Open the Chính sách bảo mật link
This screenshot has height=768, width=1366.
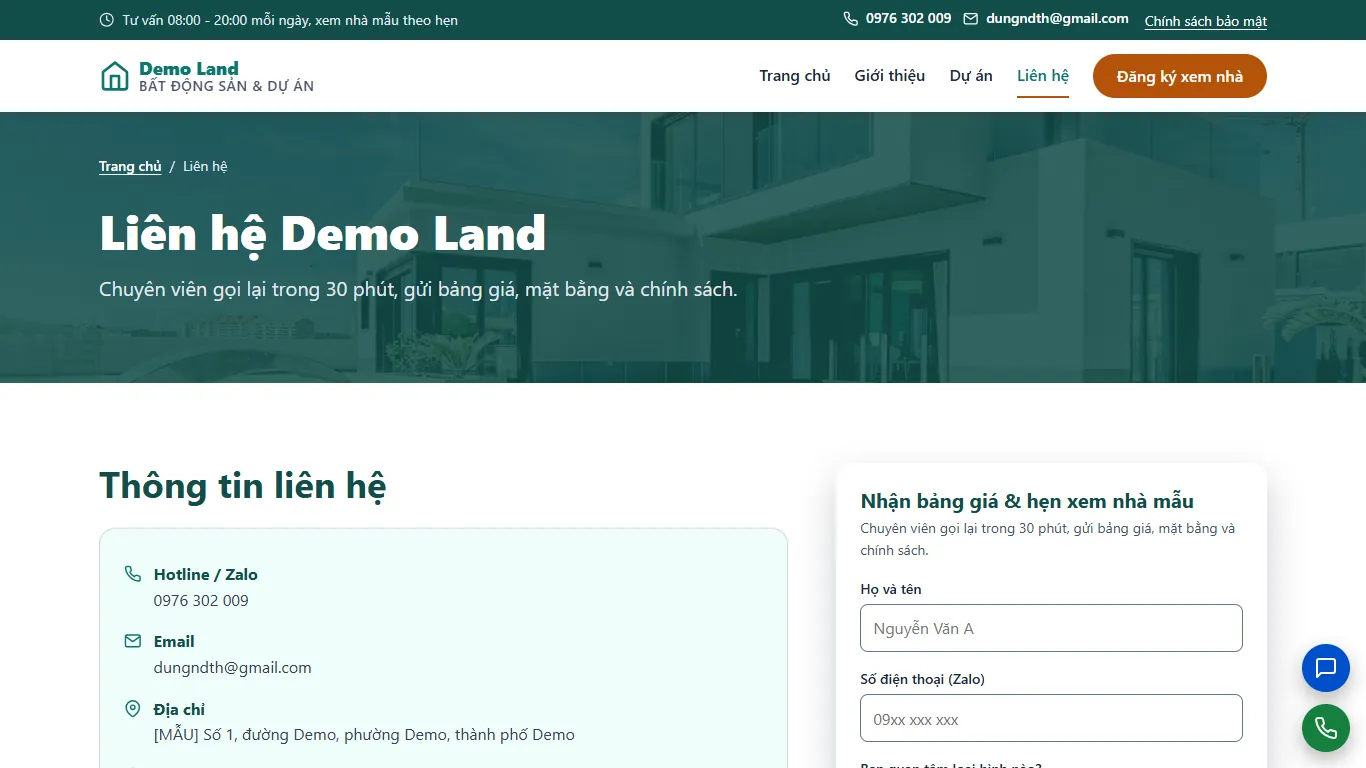tap(1206, 21)
